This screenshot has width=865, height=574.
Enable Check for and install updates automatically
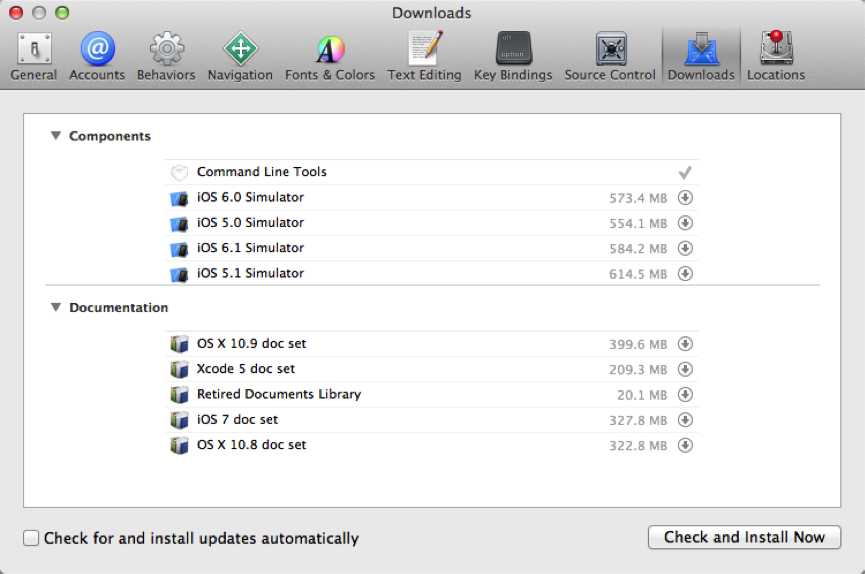click(x=31, y=538)
